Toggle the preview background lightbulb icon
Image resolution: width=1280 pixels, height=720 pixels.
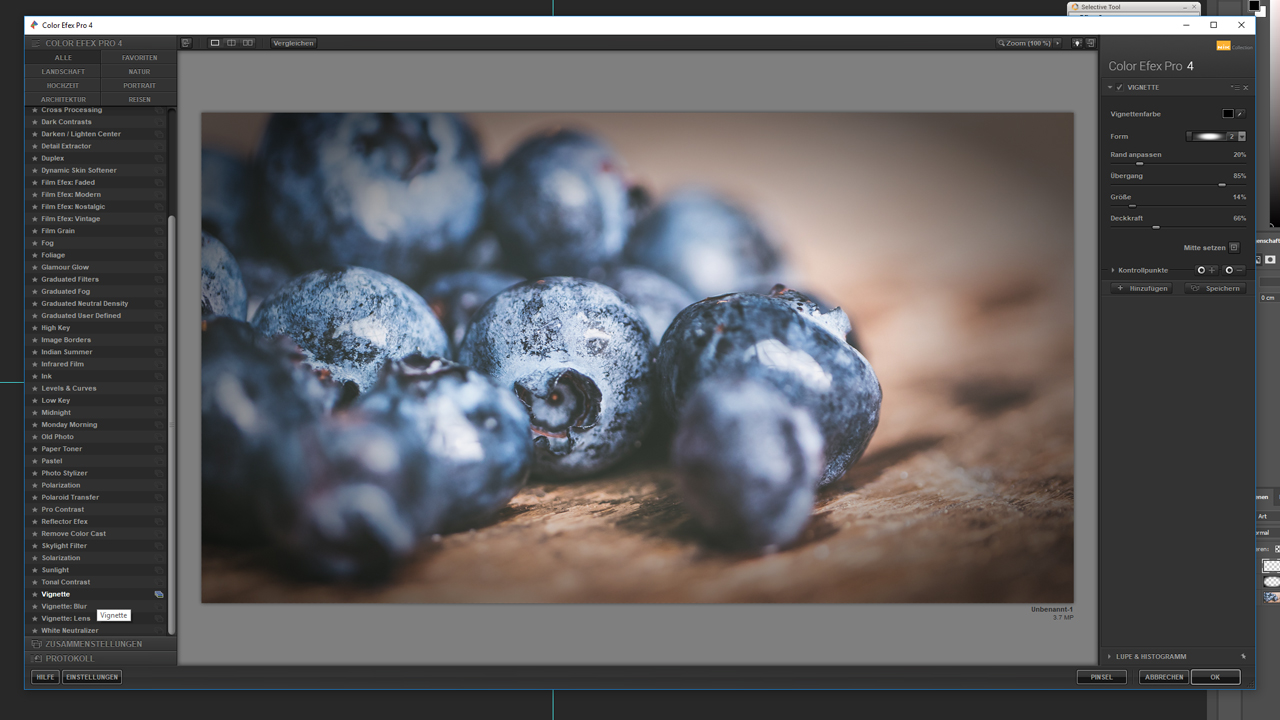1077,43
